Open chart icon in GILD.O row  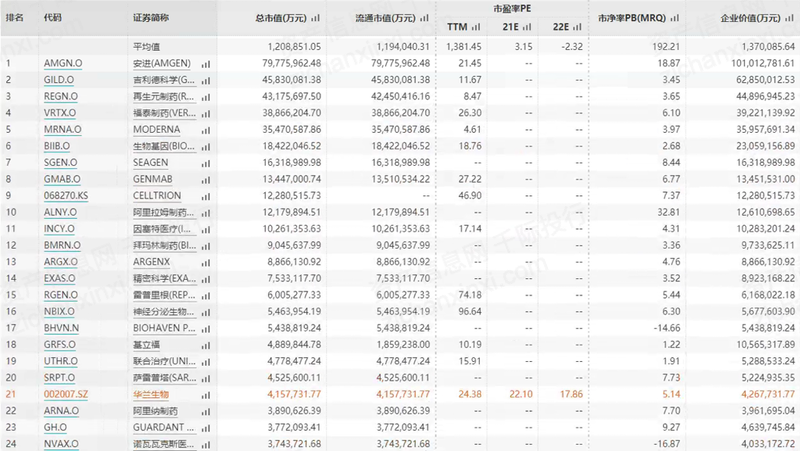(206, 81)
